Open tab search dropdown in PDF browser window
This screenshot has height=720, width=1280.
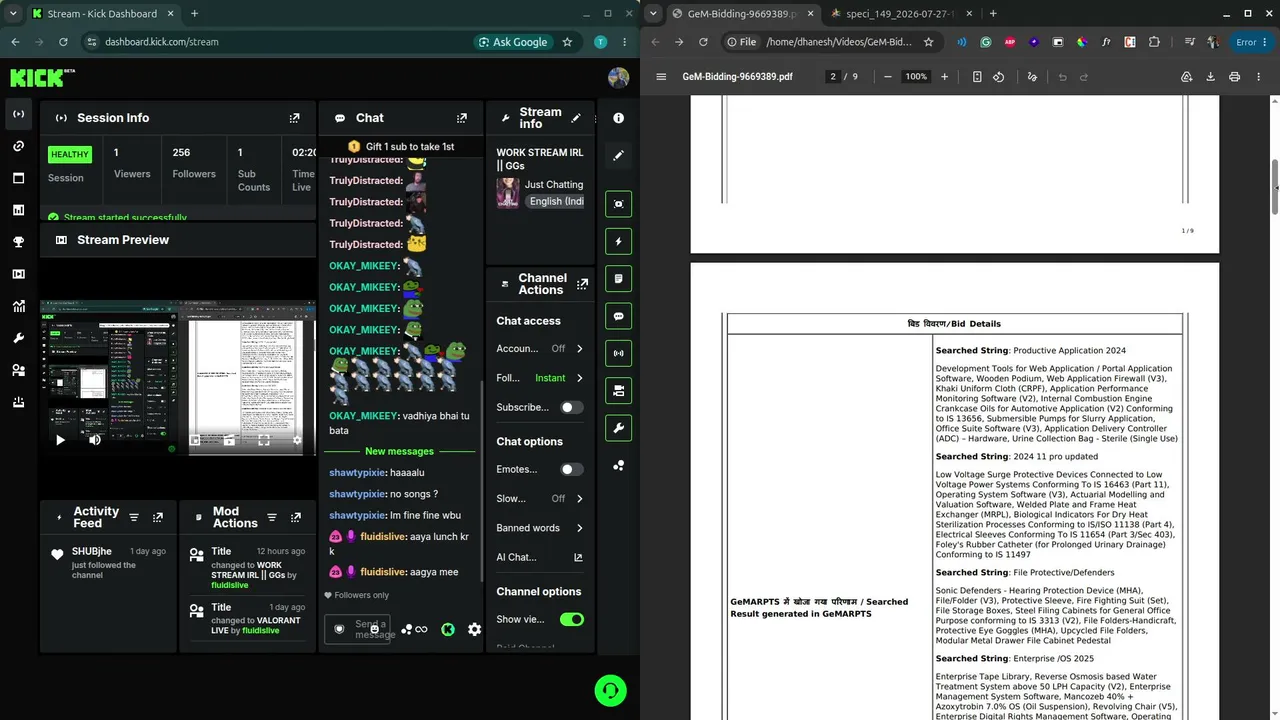652,14
